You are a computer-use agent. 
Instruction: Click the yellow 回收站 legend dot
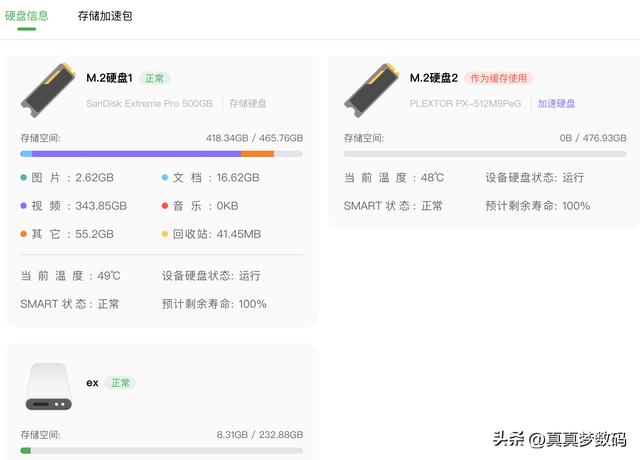pos(165,234)
